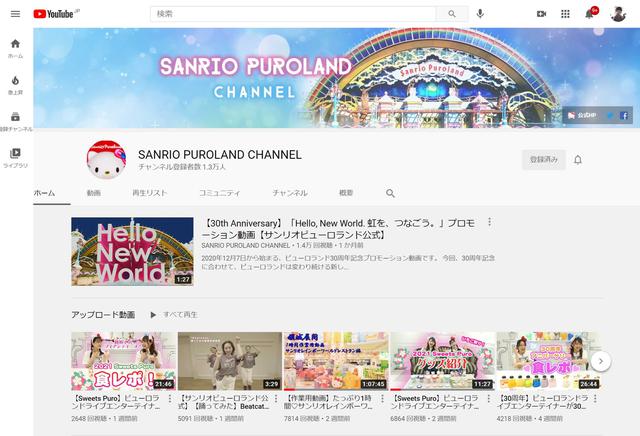Open the 3:29 dance video thumbnail

pyautogui.click(x=230, y=361)
